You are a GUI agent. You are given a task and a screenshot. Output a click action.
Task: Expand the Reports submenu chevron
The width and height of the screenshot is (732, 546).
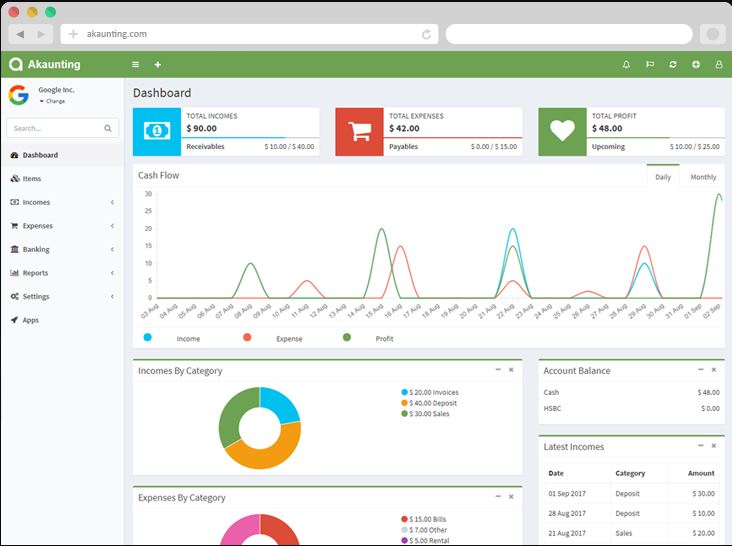[112, 273]
